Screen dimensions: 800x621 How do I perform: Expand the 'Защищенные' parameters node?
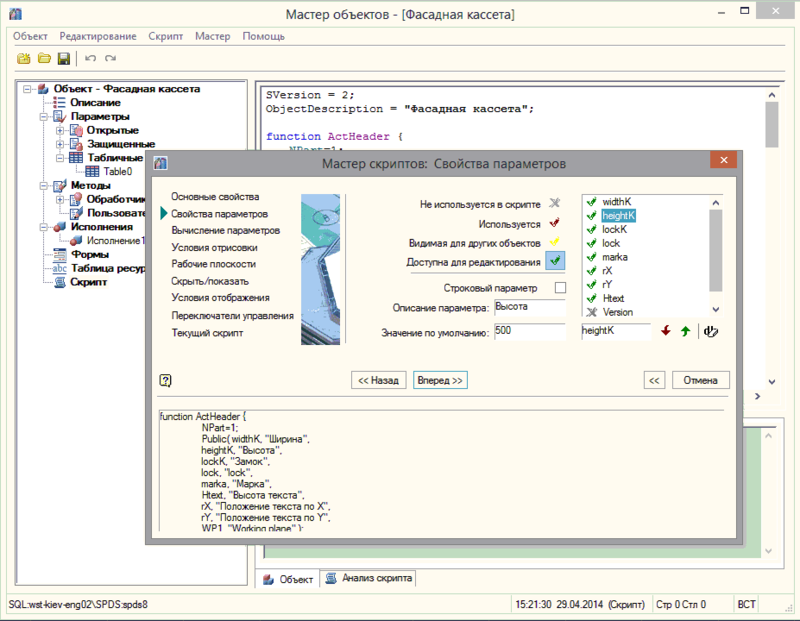click(60, 144)
